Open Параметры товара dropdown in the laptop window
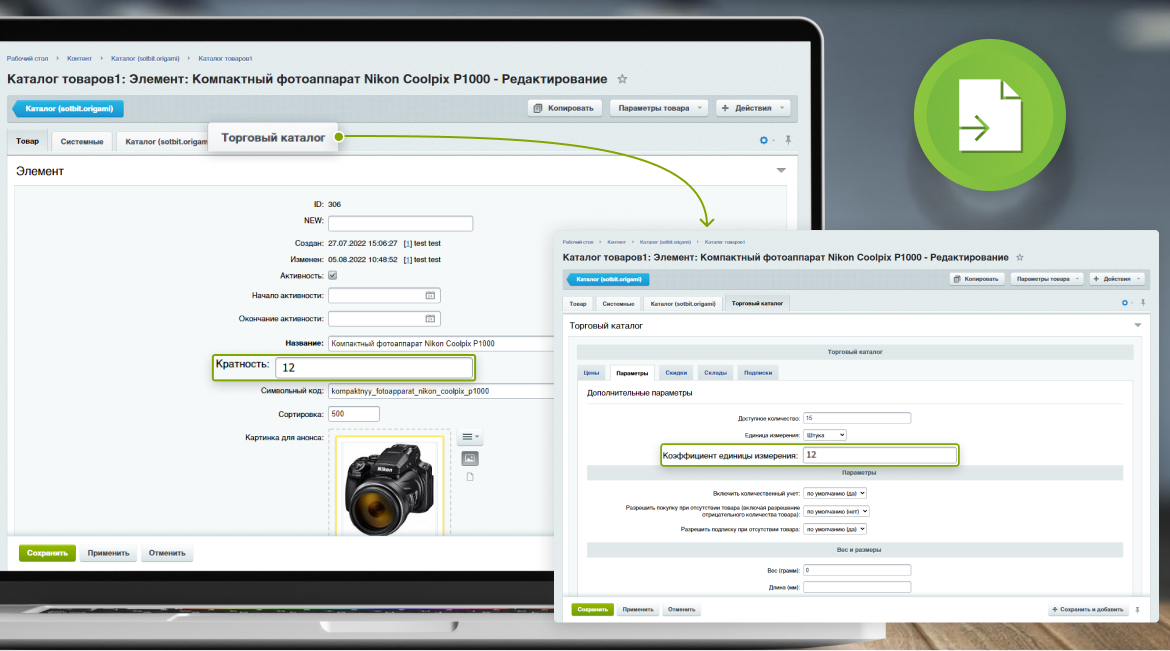The width and height of the screenshot is (1170, 651). pos(659,108)
